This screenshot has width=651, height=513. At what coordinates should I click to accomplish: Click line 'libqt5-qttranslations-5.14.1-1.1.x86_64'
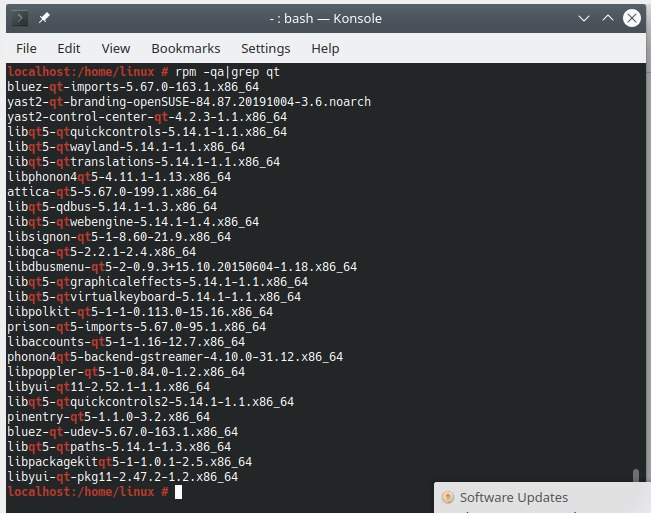click(x=144, y=161)
